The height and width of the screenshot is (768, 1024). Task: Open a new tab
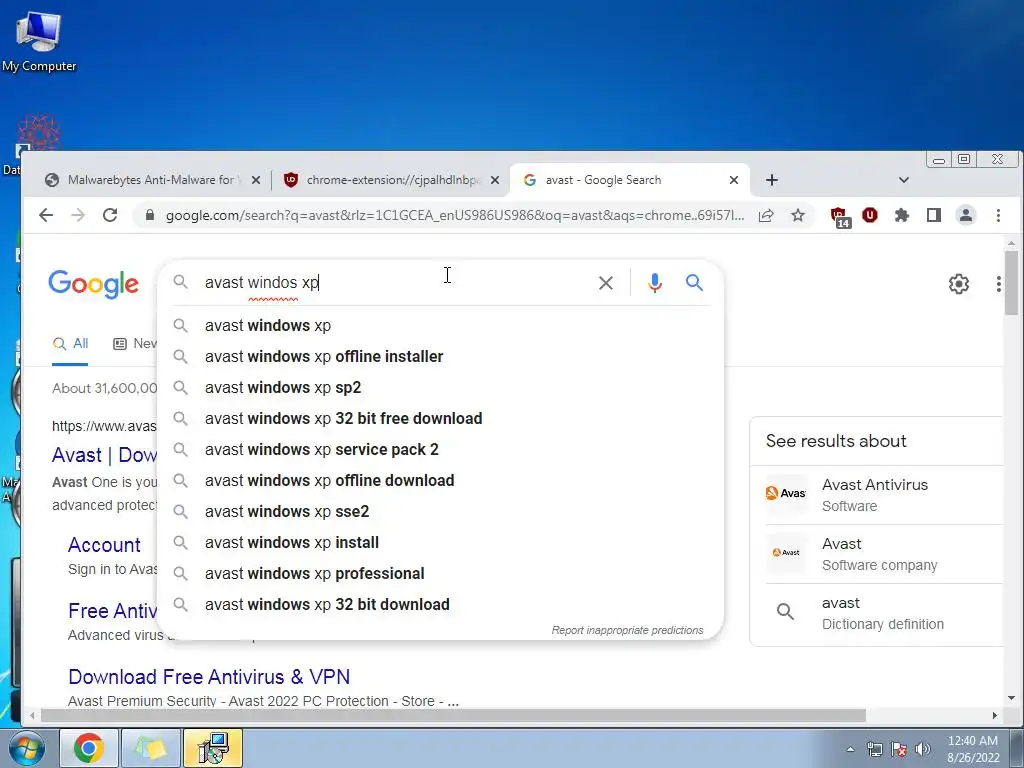(x=772, y=180)
